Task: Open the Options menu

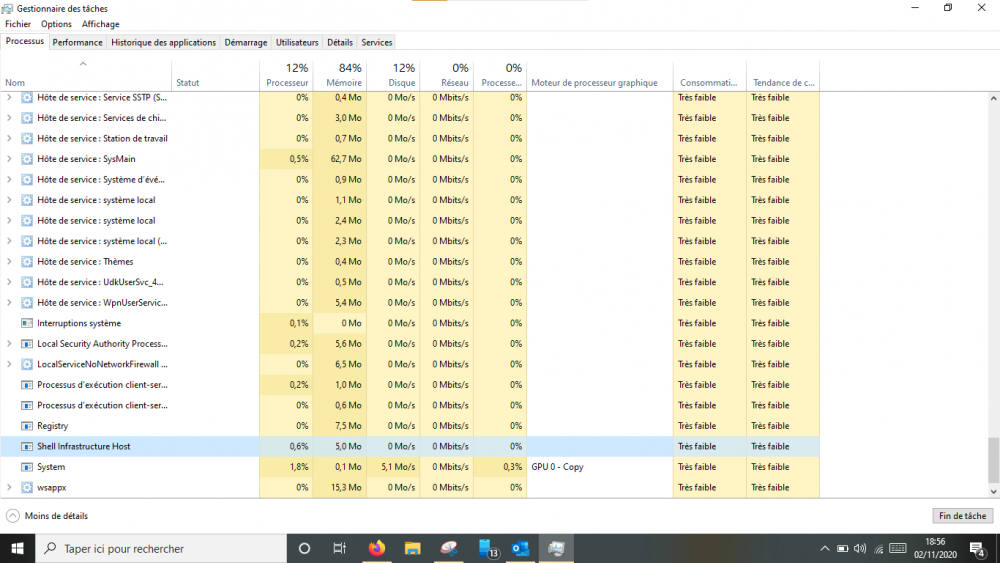Action: [x=56, y=24]
